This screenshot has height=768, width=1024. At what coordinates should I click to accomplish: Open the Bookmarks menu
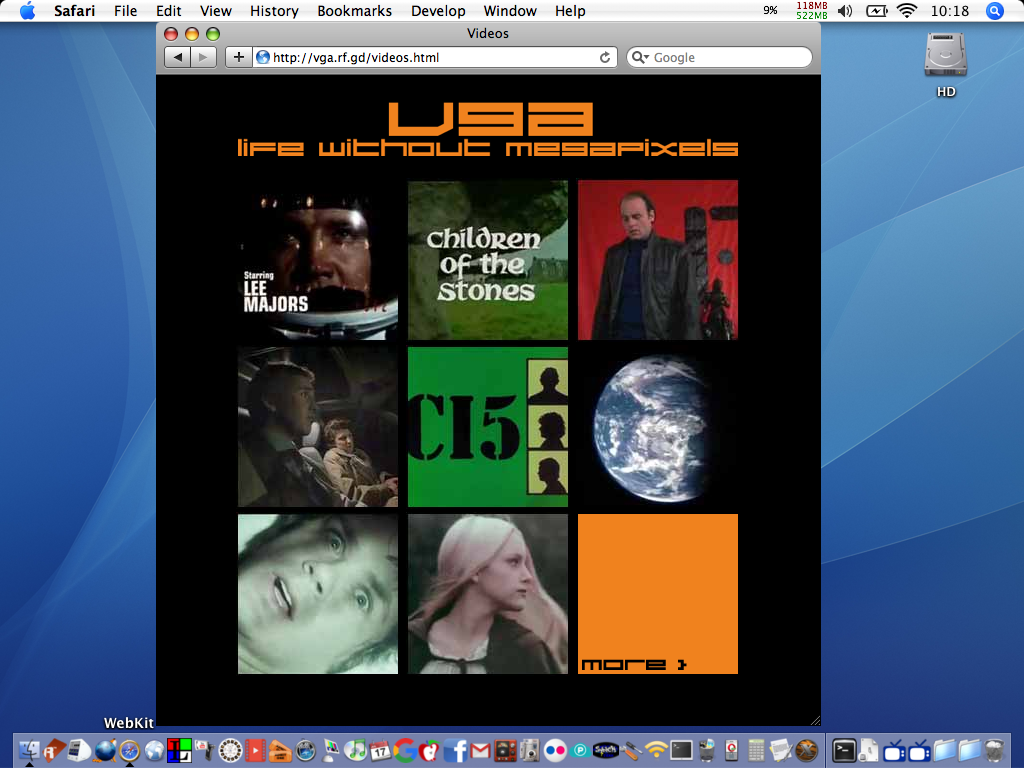coord(355,11)
